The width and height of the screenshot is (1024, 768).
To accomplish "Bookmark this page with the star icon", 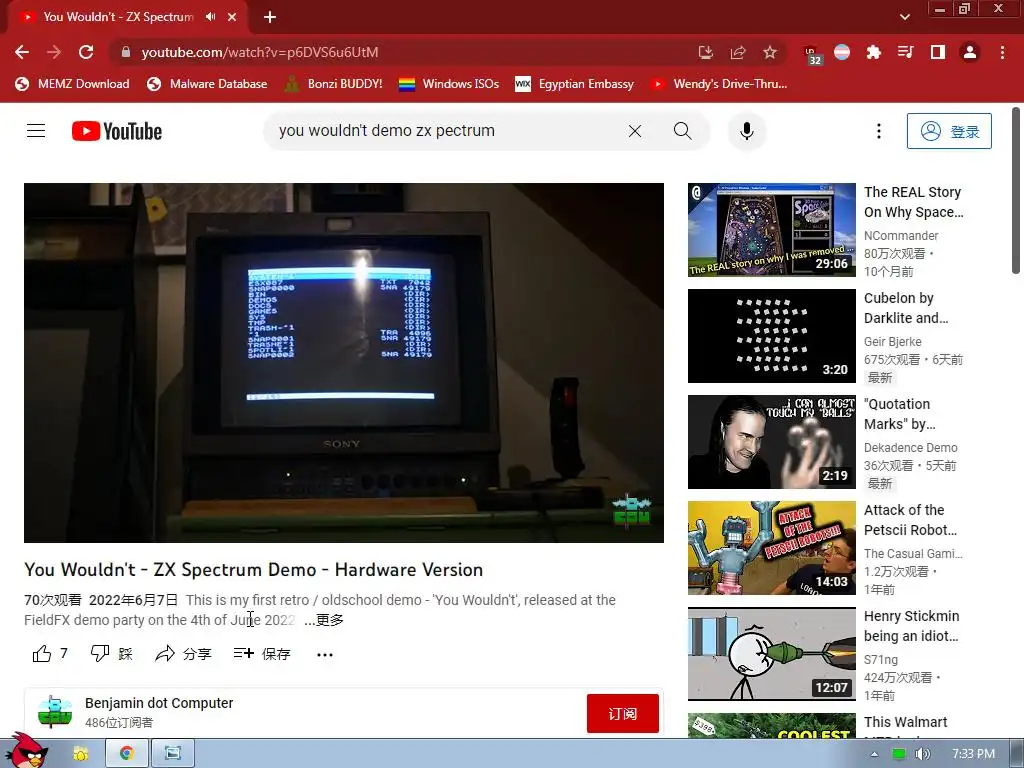I will 770,52.
